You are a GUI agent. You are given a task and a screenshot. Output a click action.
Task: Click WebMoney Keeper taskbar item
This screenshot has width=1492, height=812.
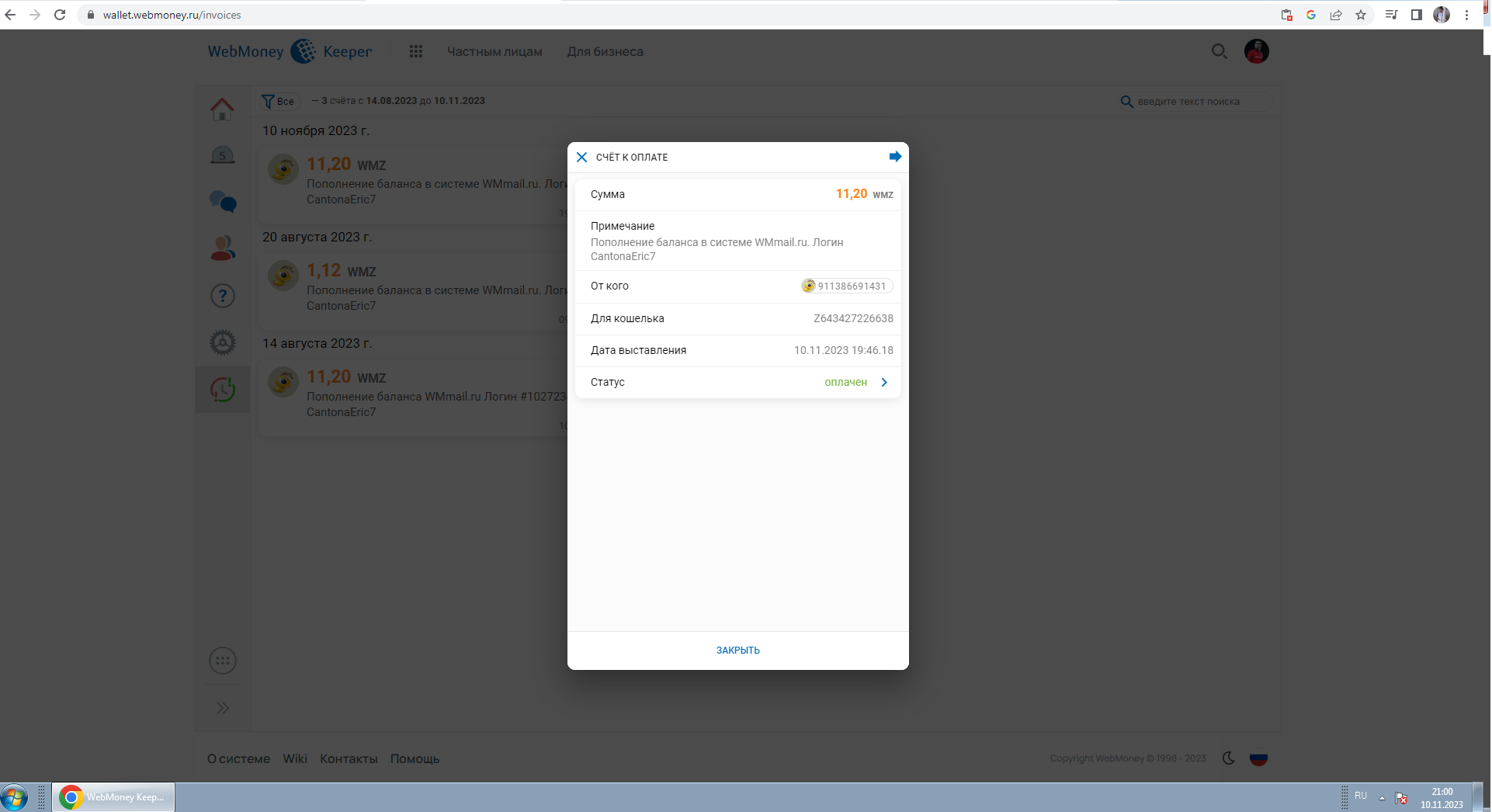coord(113,797)
